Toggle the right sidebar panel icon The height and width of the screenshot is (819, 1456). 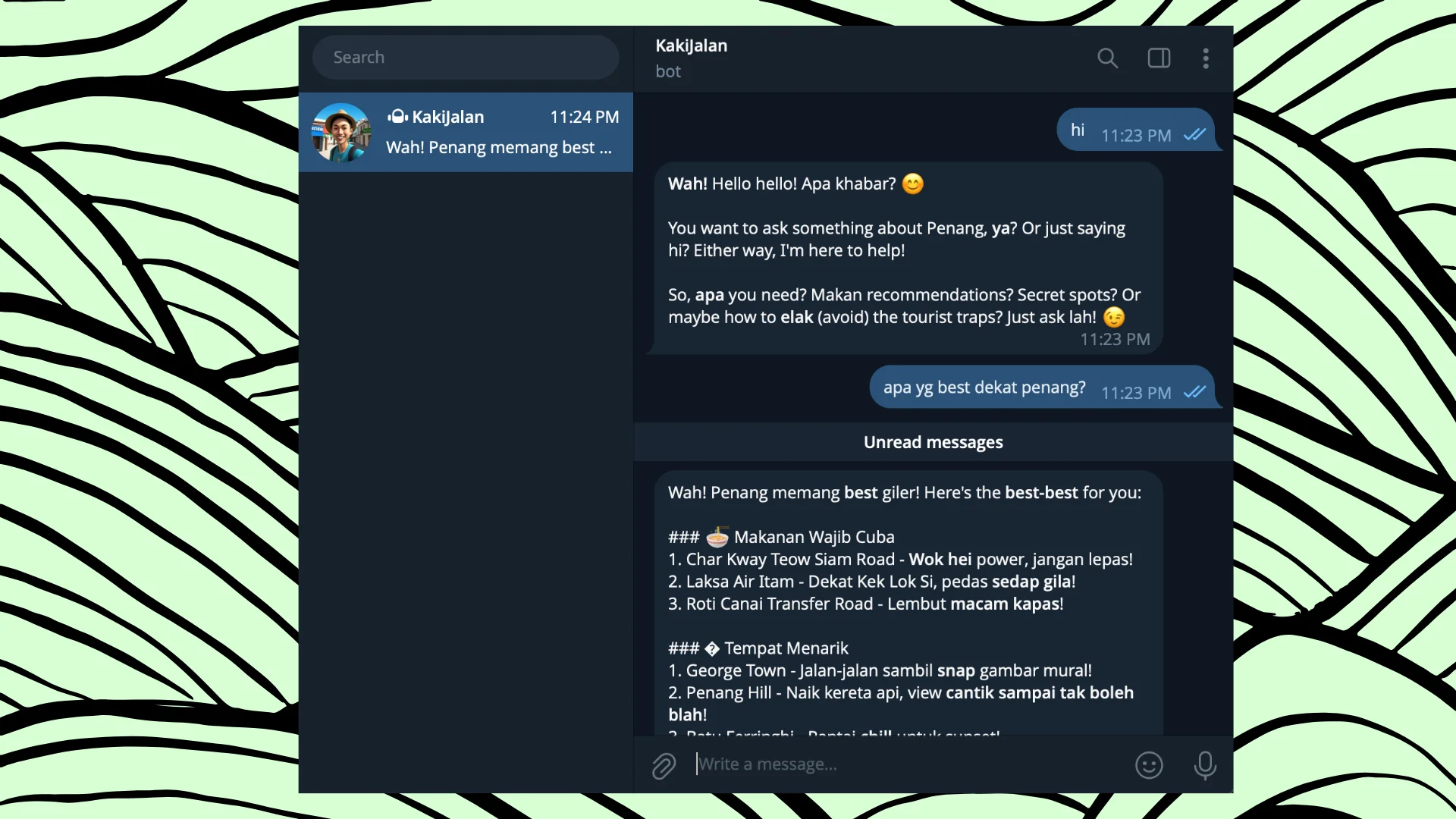tap(1159, 58)
